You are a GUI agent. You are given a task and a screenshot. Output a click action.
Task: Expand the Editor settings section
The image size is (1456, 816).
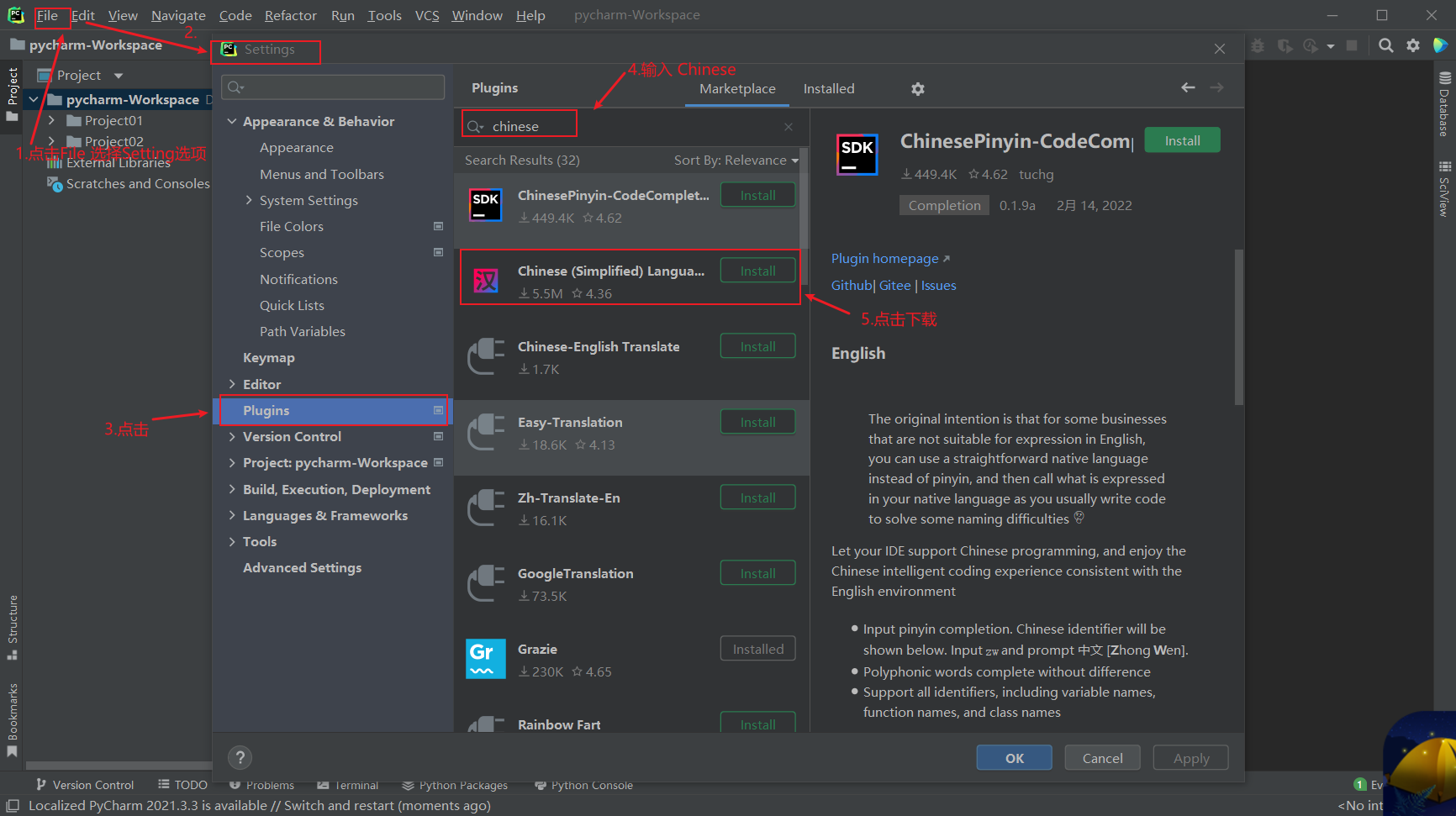tap(232, 384)
